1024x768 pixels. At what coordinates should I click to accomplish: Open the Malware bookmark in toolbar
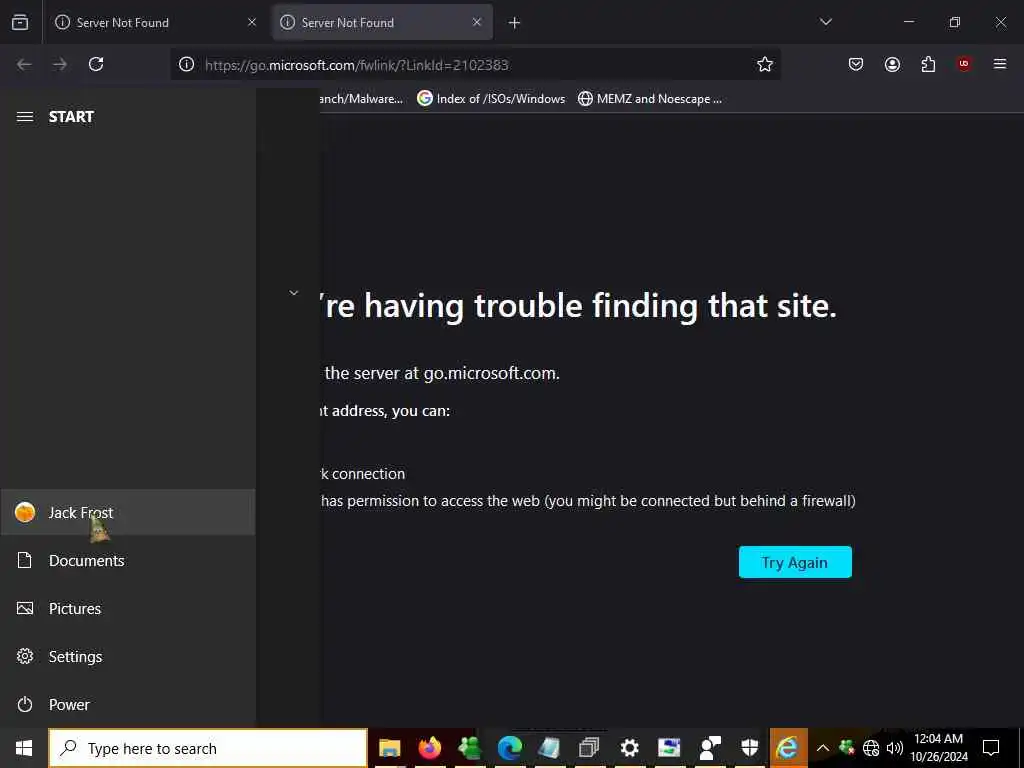click(361, 99)
